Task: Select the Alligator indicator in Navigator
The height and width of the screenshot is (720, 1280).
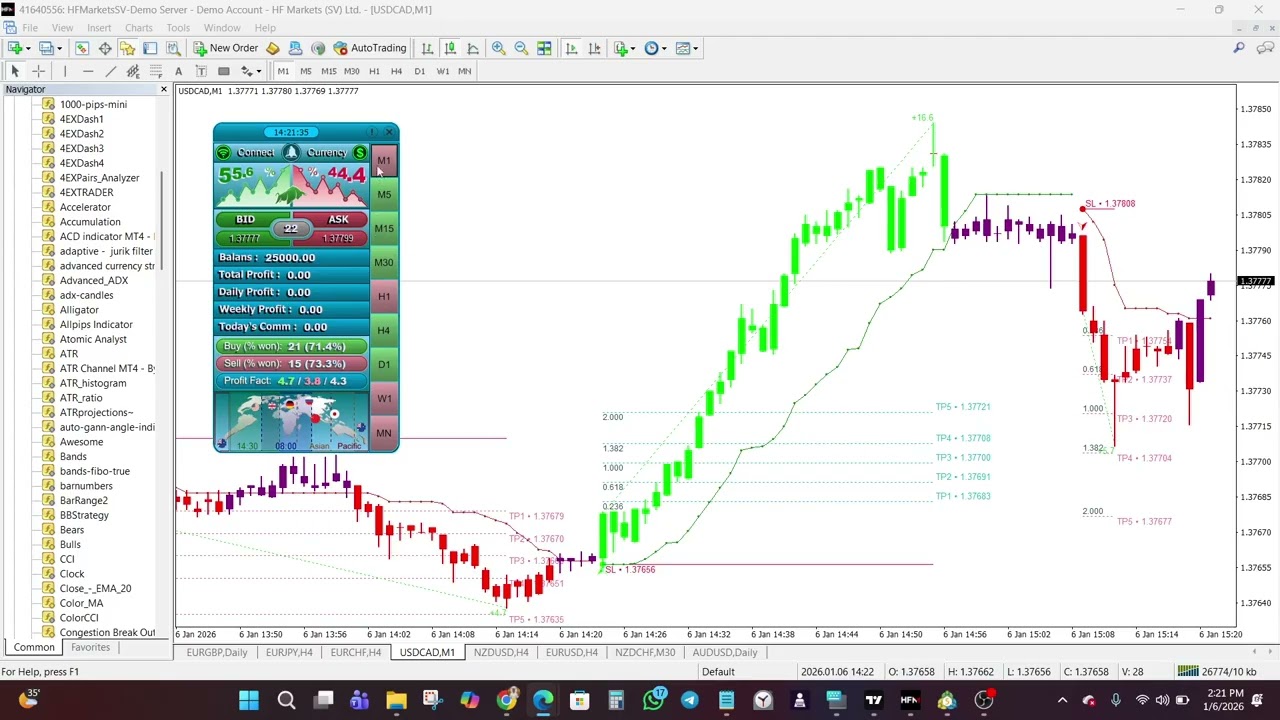Action: click(x=79, y=310)
